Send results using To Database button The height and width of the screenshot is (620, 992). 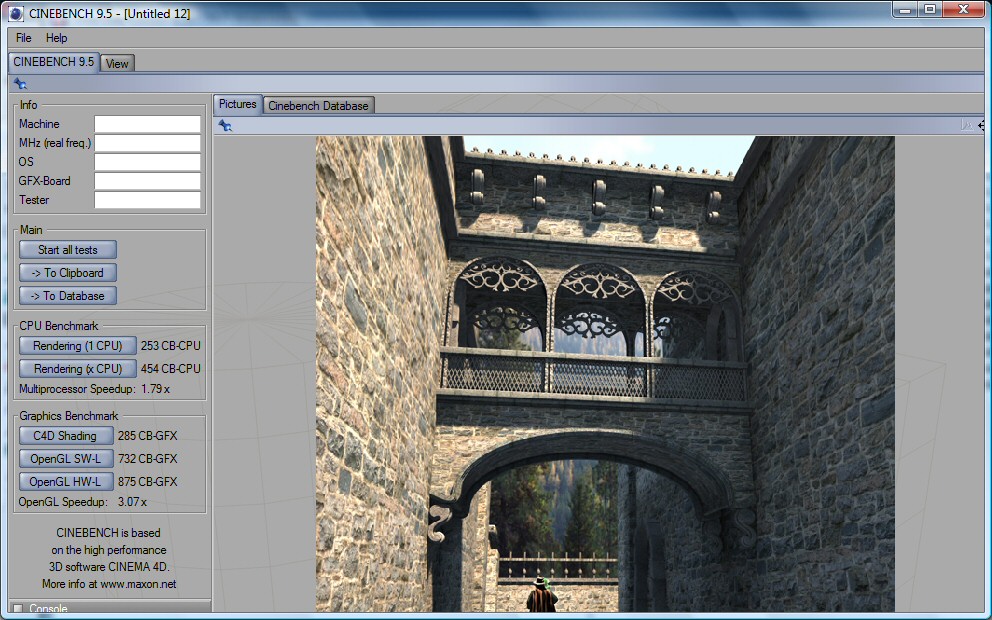point(68,295)
